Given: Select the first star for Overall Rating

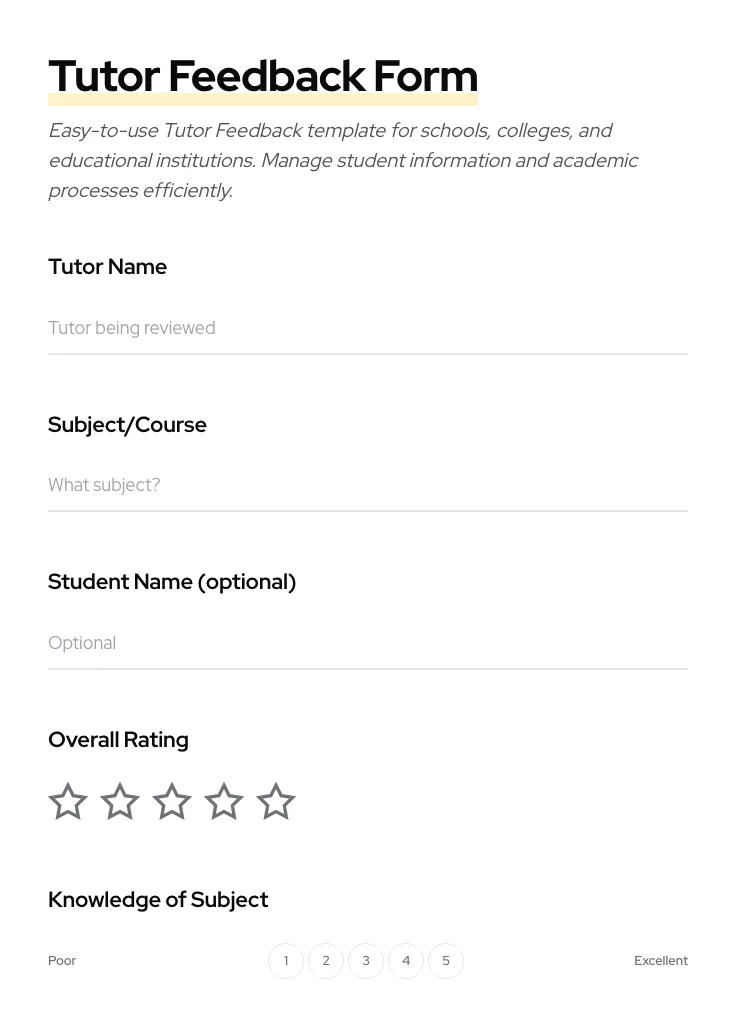Looking at the screenshot, I should tap(68, 801).
